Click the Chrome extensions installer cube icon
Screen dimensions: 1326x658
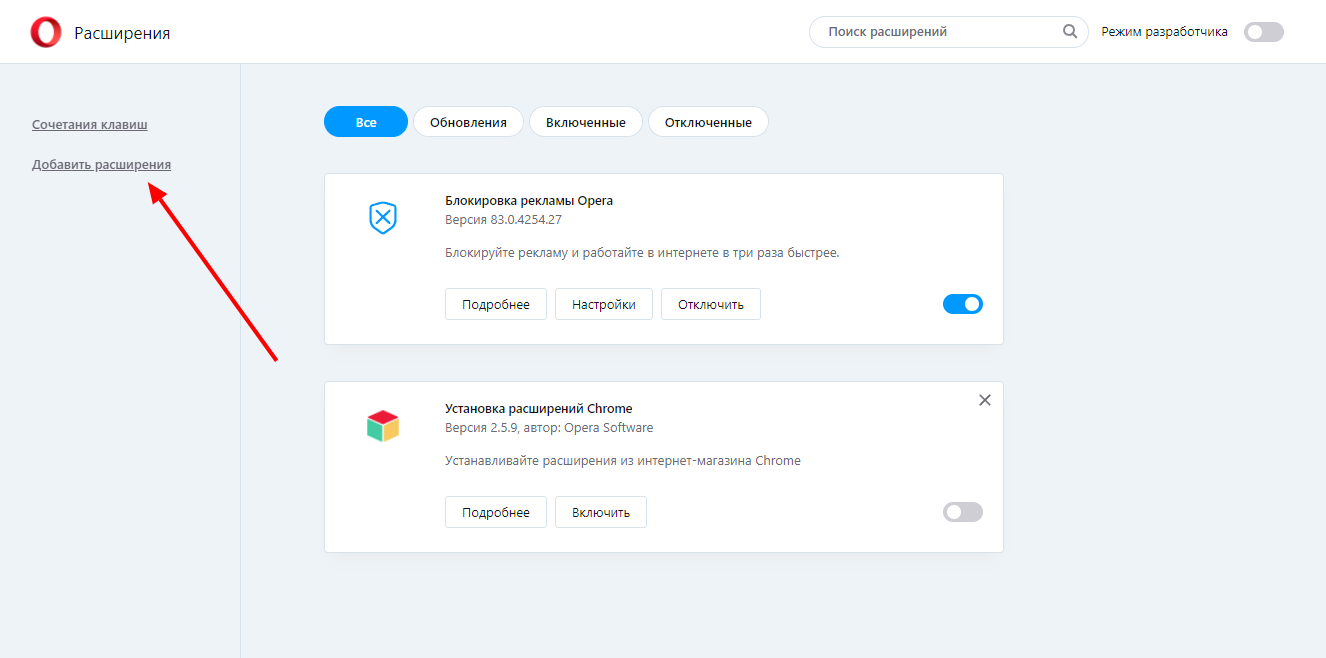tap(383, 425)
